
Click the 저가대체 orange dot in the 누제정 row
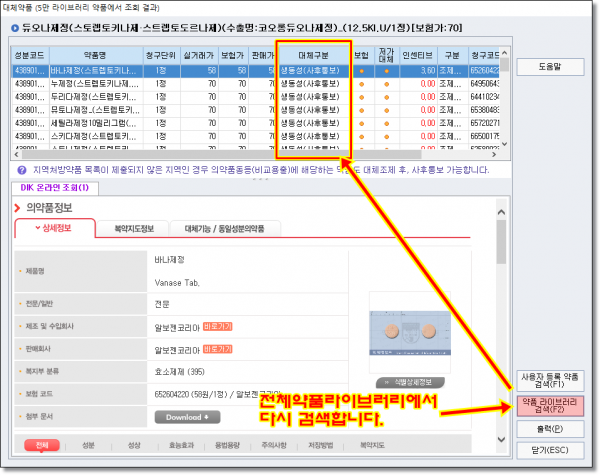[386, 85]
